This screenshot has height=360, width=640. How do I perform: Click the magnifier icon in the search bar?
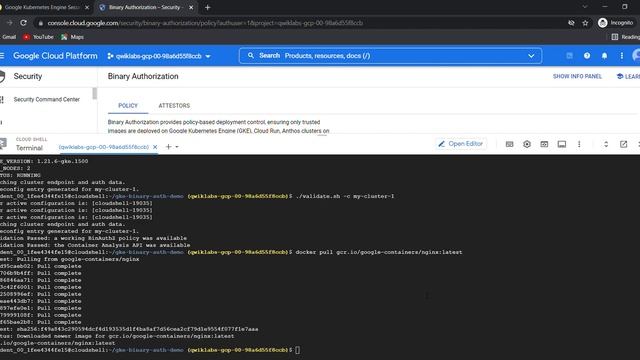click(x=251, y=56)
